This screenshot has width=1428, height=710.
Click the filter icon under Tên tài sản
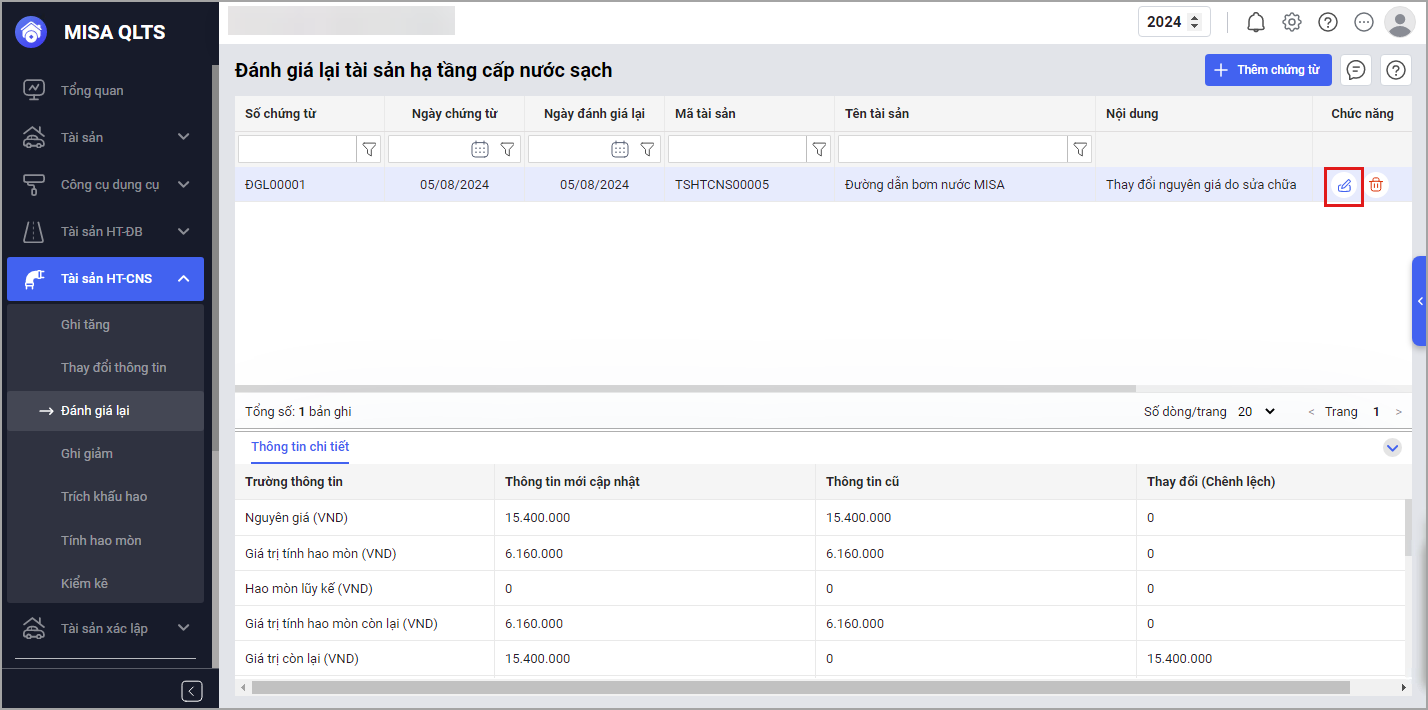point(1080,149)
